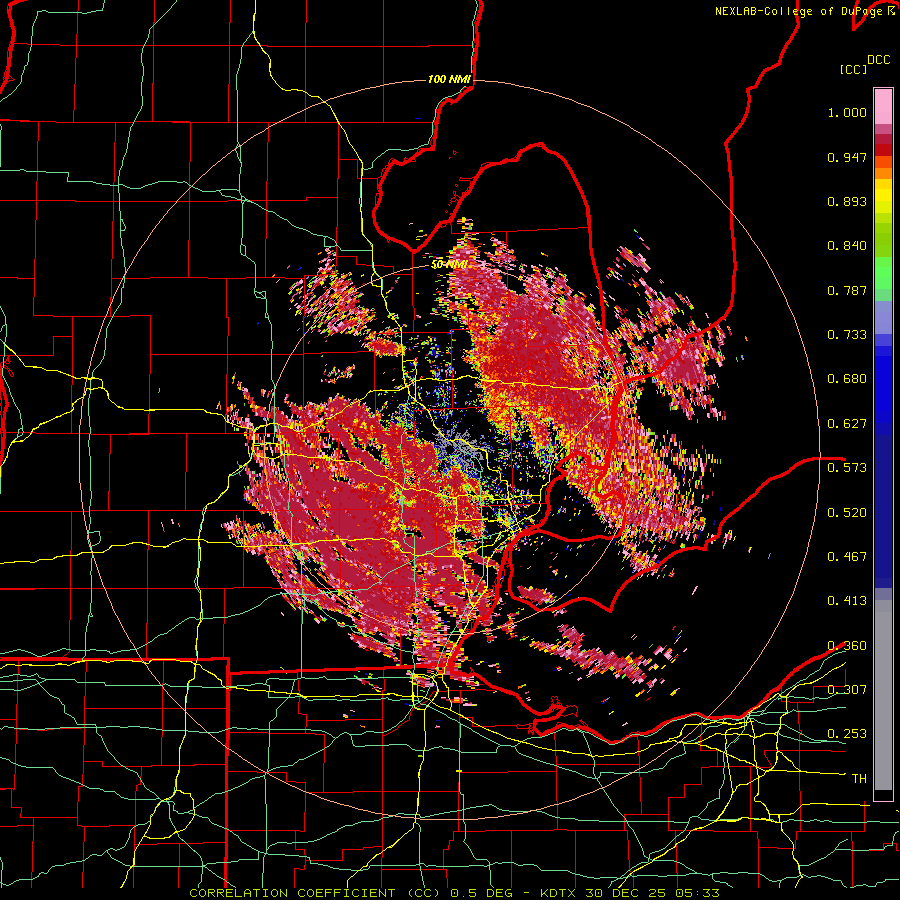Viewport: 900px width, 900px height.
Task: Click the 0.307 scale value
Action: [x=847, y=690]
